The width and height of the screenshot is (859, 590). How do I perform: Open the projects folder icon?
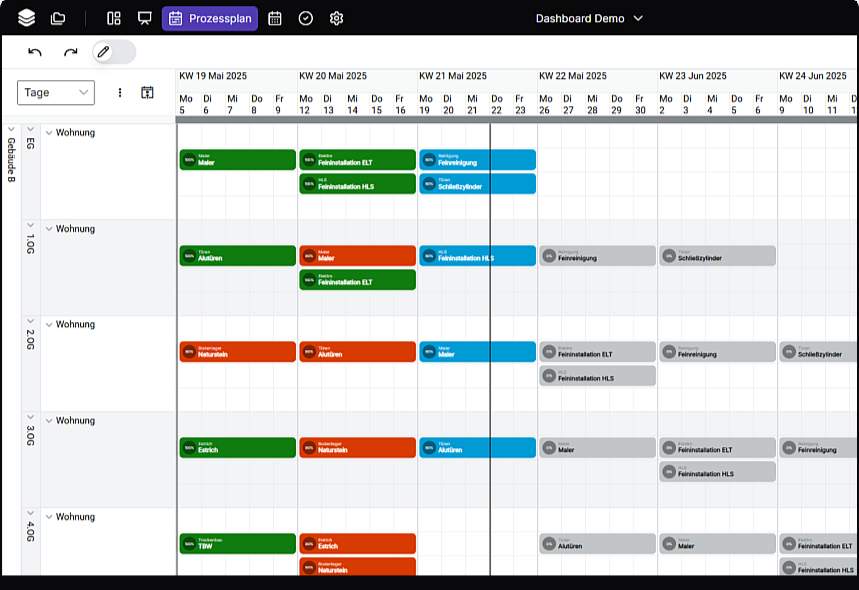58,18
